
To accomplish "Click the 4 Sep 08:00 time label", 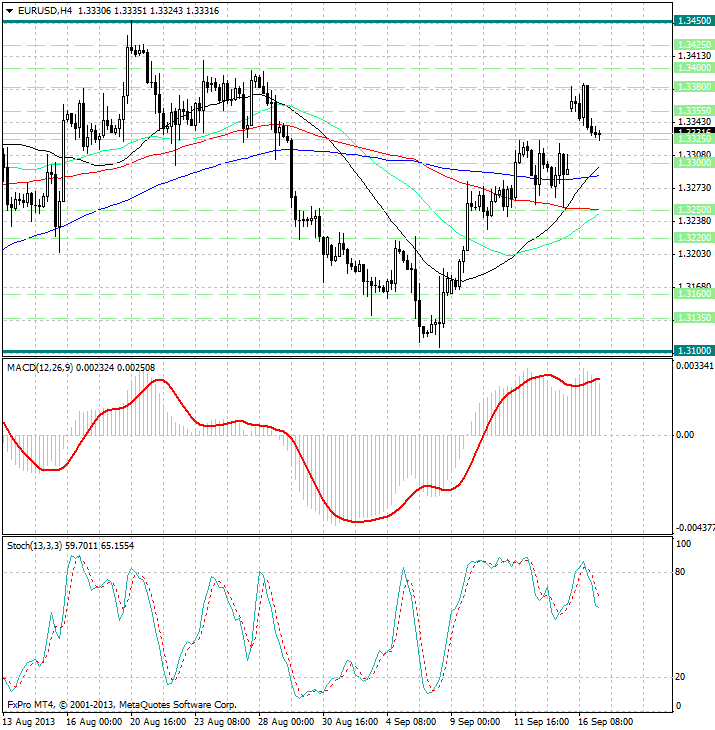I will point(411,722).
